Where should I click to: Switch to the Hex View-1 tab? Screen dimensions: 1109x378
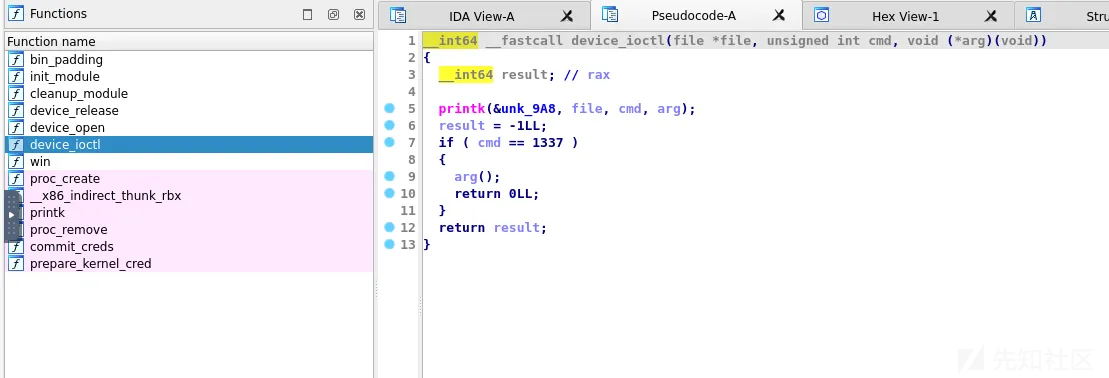(x=905, y=16)
